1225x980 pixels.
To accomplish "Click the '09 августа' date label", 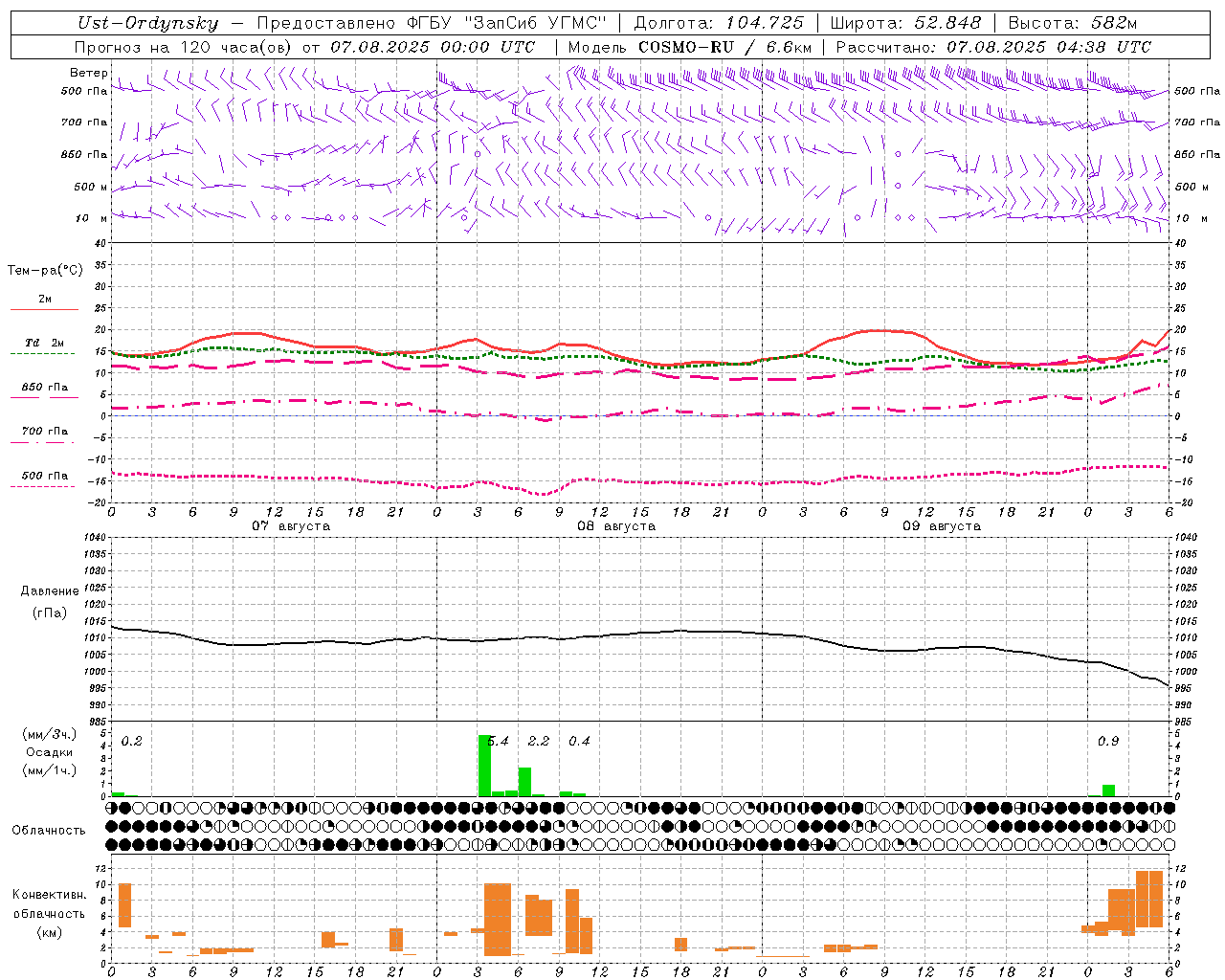I will 942,525.
